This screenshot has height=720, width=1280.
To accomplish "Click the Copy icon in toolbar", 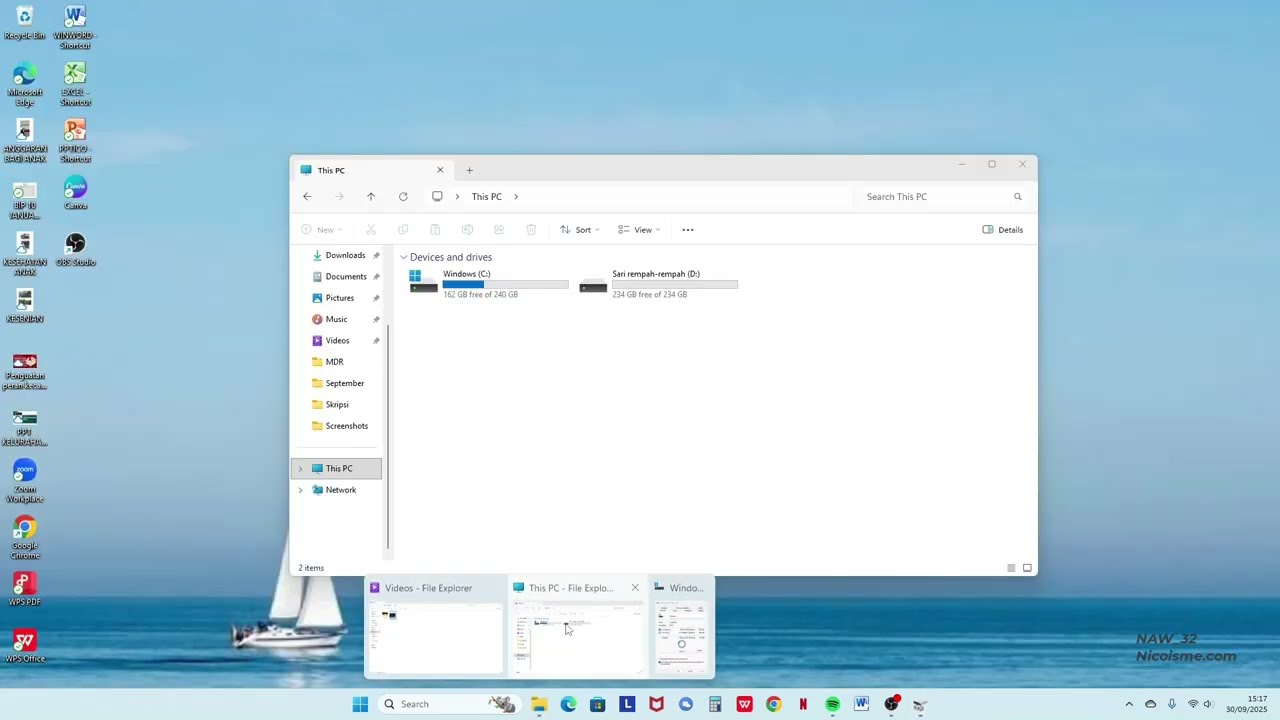I will click(403, 230).
